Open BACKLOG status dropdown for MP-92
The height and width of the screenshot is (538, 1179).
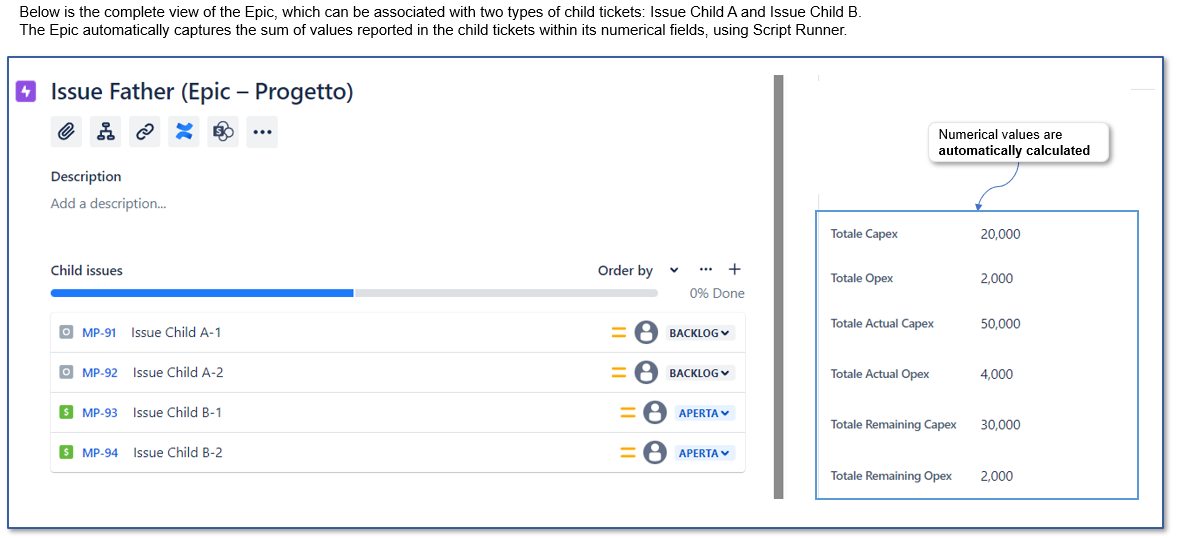click(x=700, y=372)
